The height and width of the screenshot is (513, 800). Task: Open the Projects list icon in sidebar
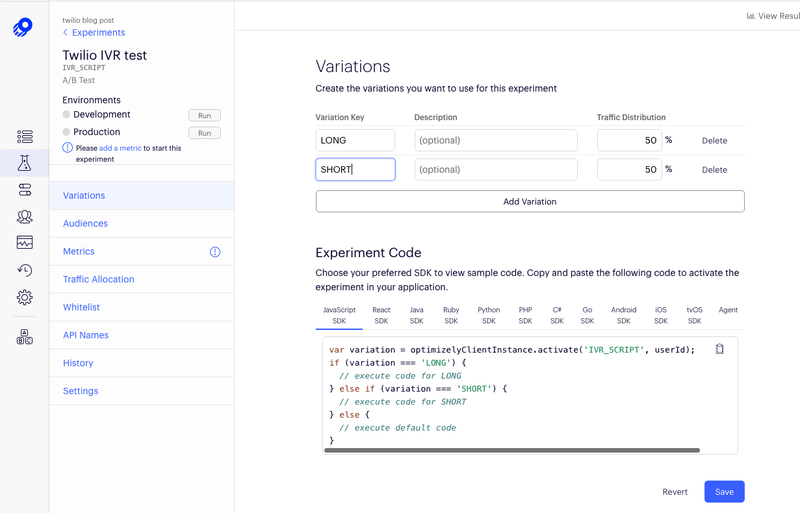[24, 136]
